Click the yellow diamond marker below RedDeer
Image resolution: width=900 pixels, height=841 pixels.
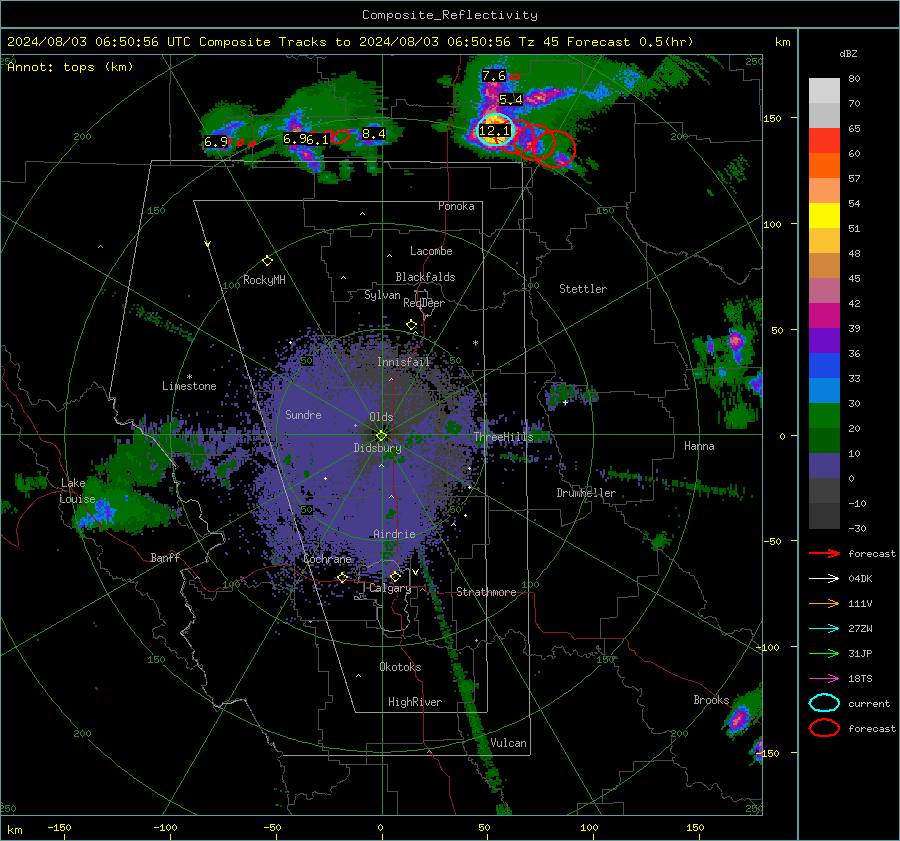[x=411, y=325]
